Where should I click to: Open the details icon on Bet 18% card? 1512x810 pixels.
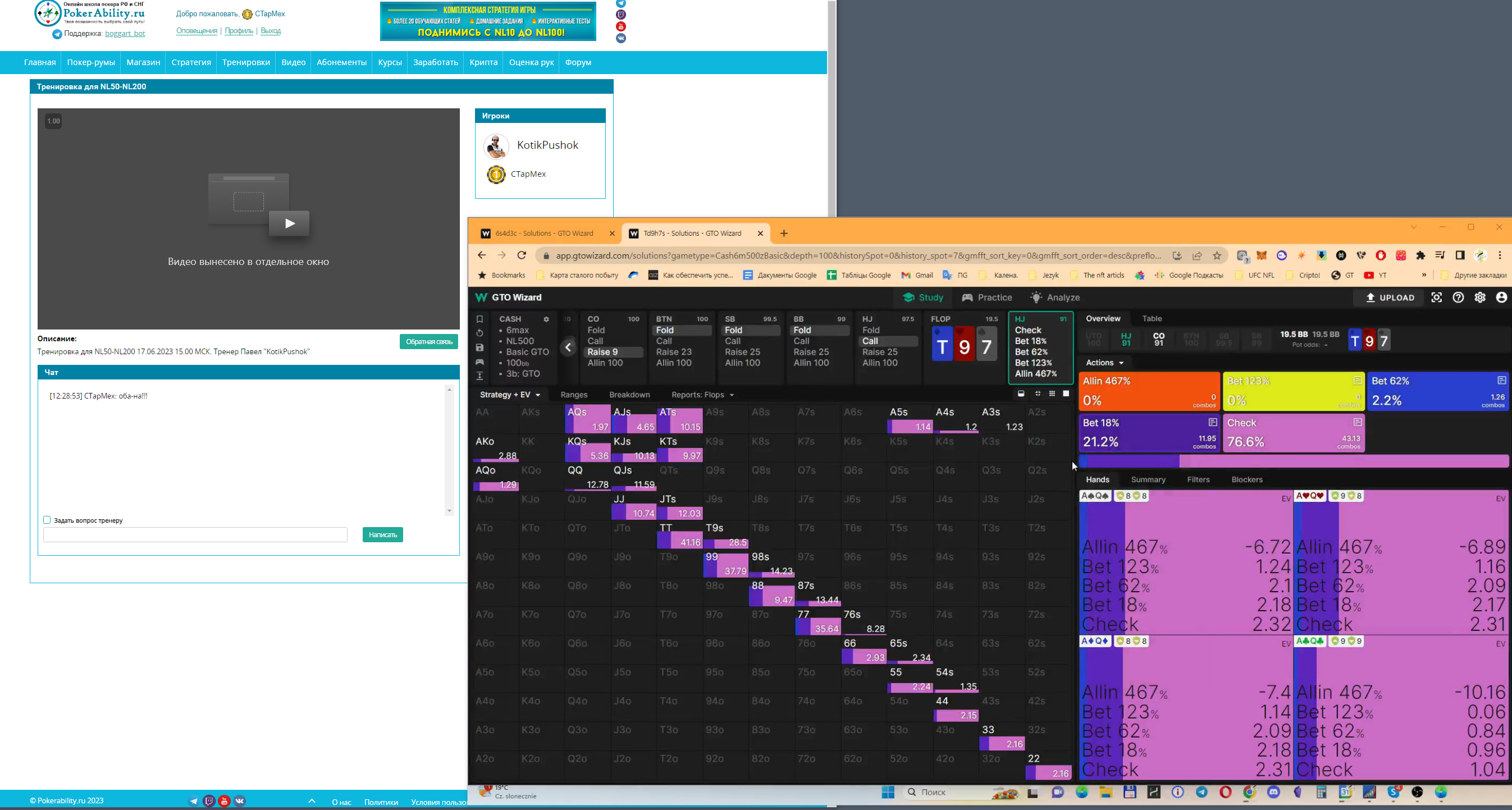pyautogui.click(x=1213, y=423)
